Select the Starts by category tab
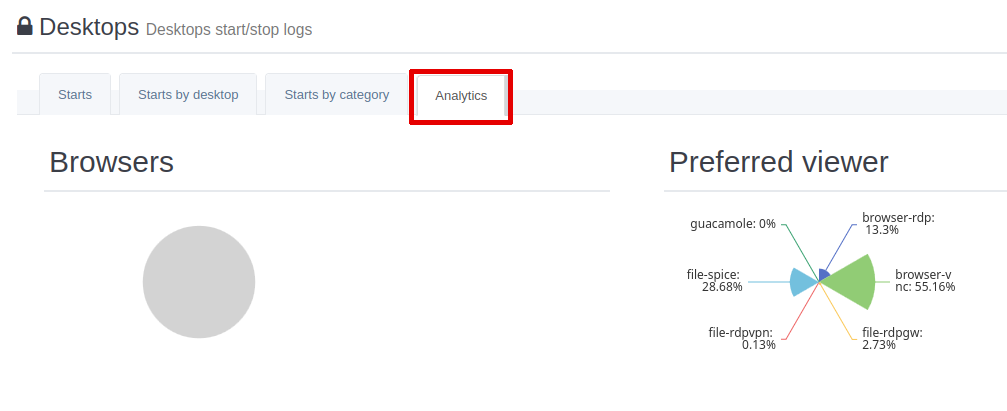This screenshot has width=1007, height=411. click(x=337, y=95)
